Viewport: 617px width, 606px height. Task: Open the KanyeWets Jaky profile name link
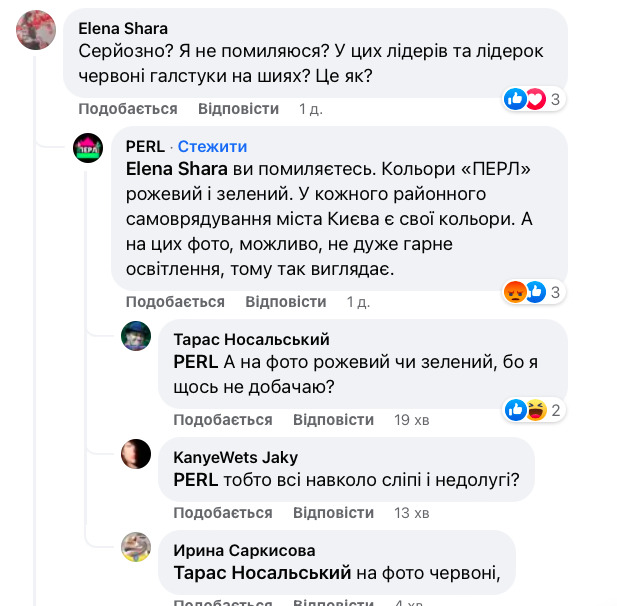[x=235, y=457]
